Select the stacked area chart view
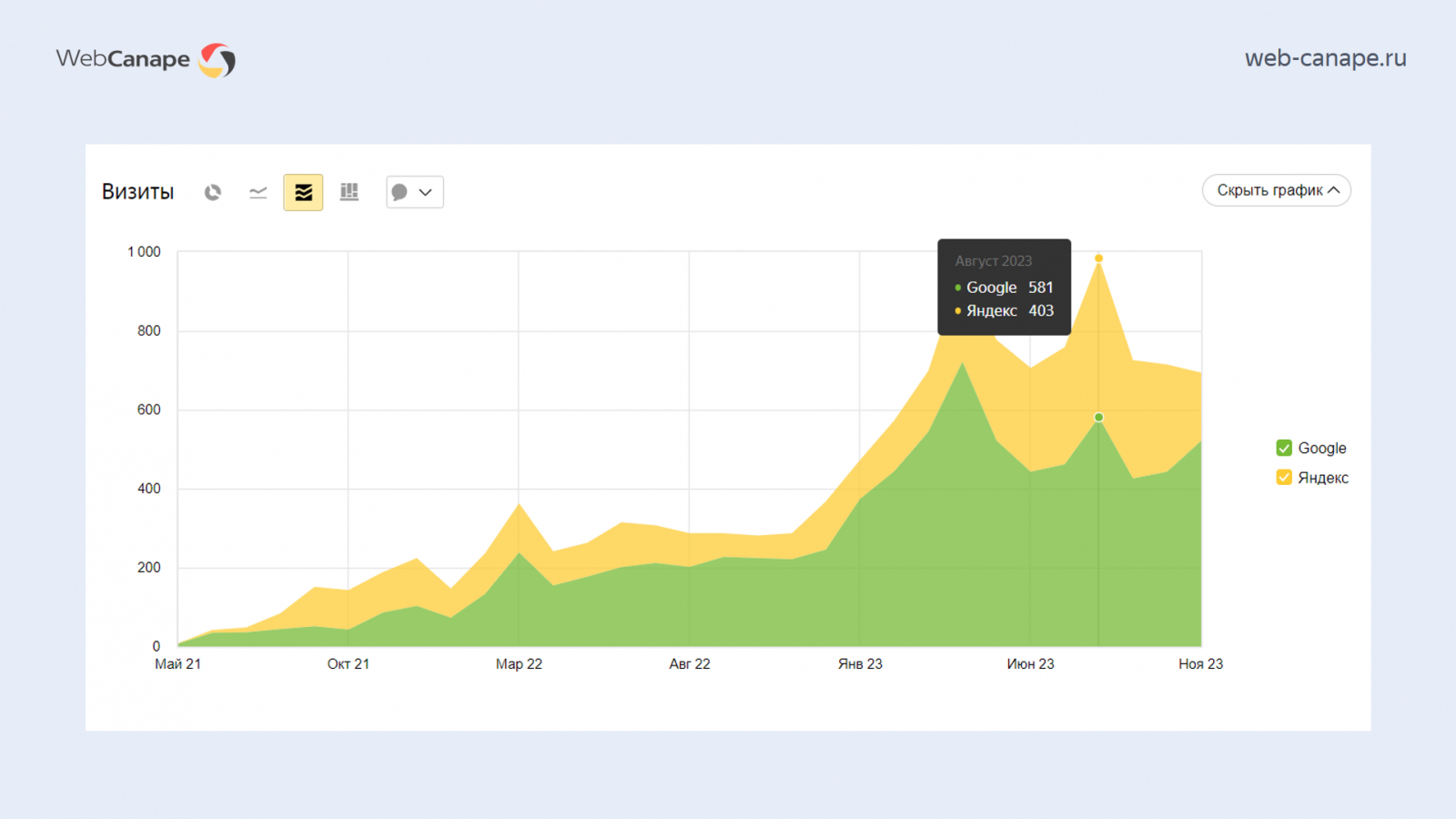 coord(303,192)
